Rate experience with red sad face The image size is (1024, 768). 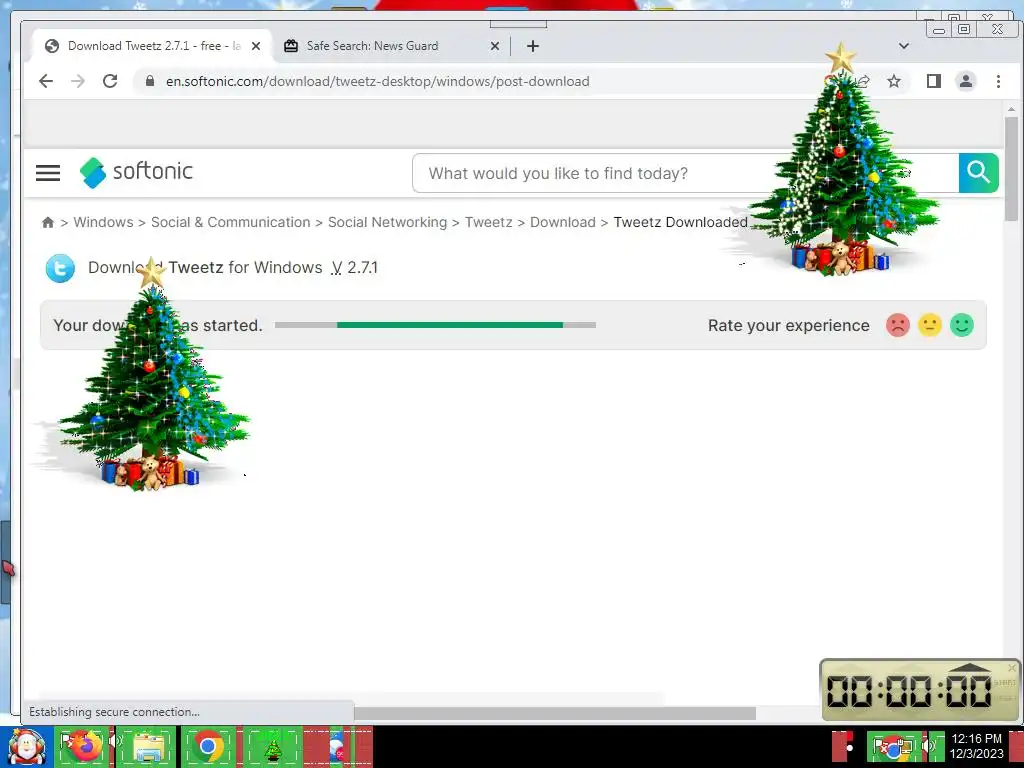coord(898,325)
